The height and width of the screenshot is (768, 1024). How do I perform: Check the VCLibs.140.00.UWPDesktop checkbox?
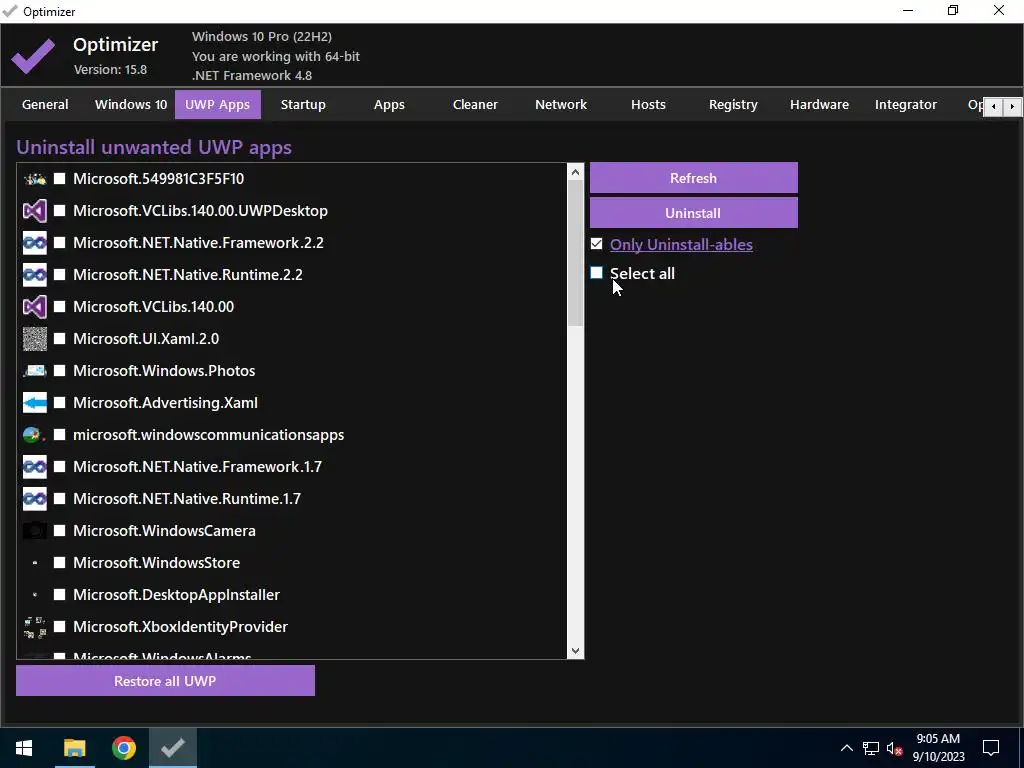(59, 211)
